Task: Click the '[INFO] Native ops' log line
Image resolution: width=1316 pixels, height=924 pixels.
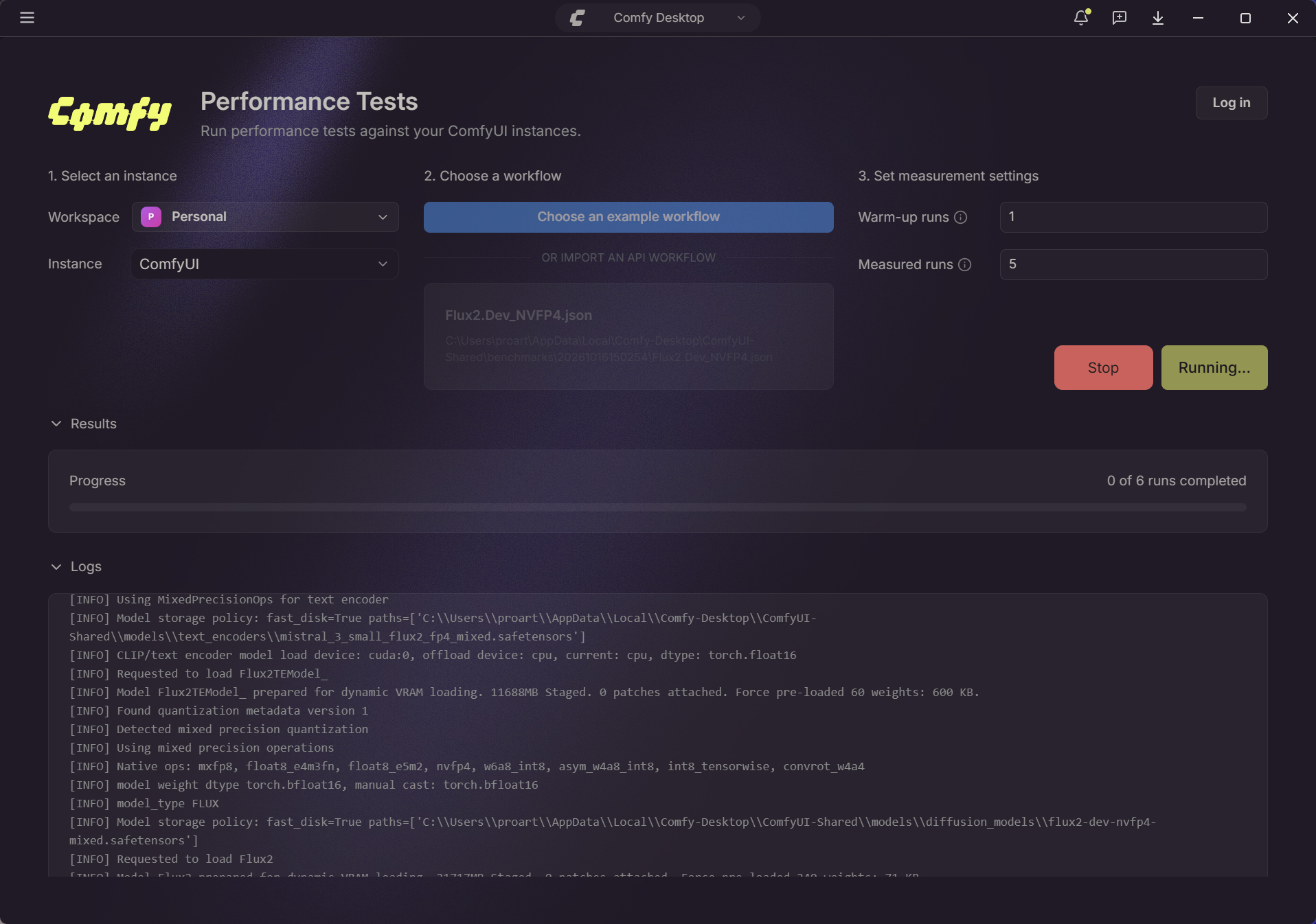Action: [x=467, y=766]
